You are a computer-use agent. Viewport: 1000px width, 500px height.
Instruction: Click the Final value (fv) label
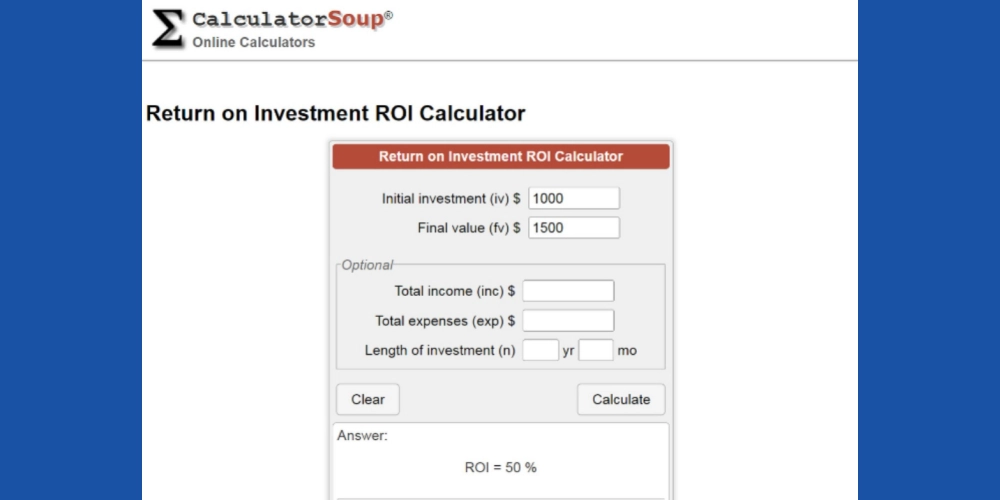pyautogui.click(x=468, y=228)
